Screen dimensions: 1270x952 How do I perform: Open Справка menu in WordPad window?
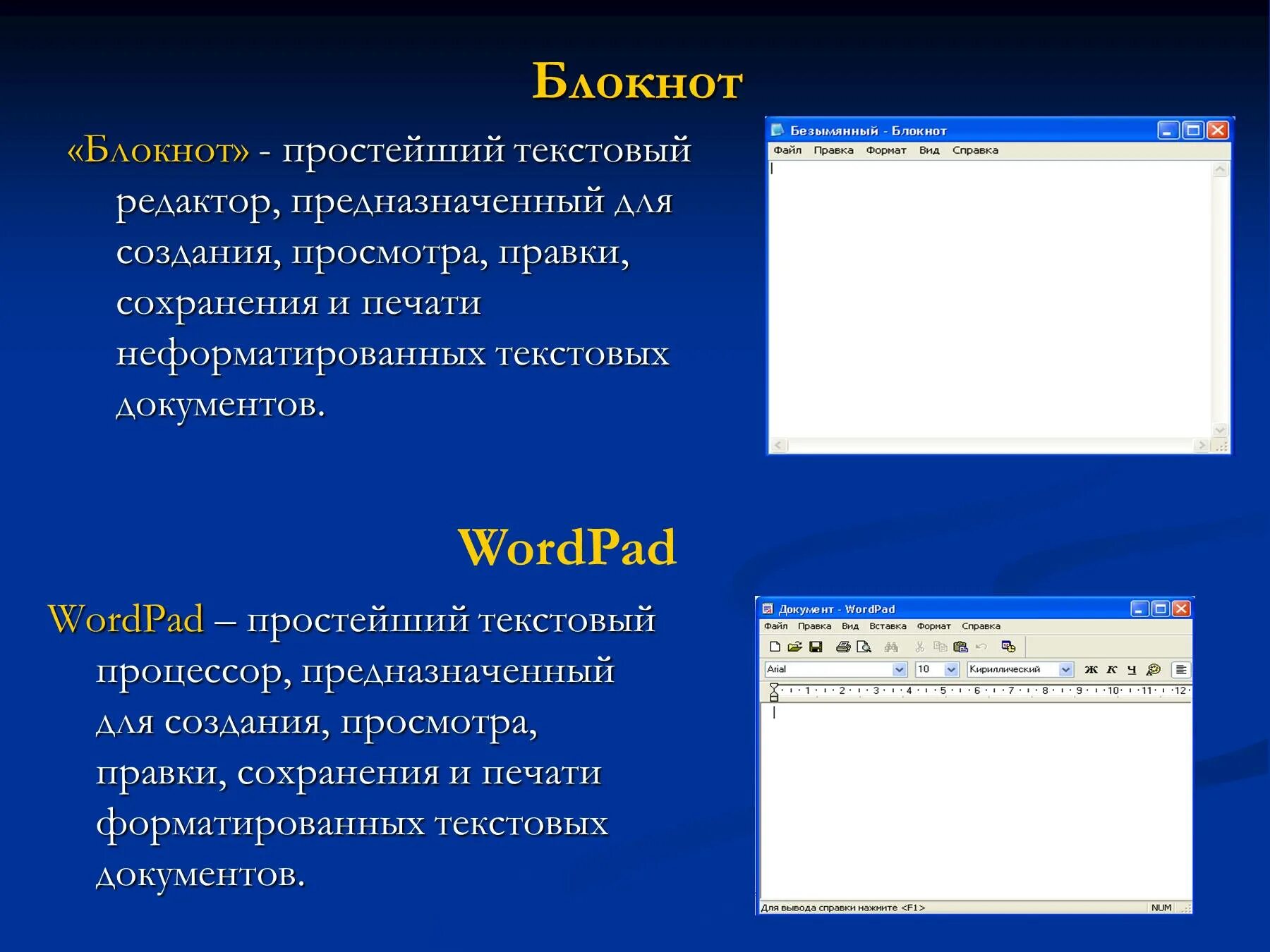click(x=981, y=626)
